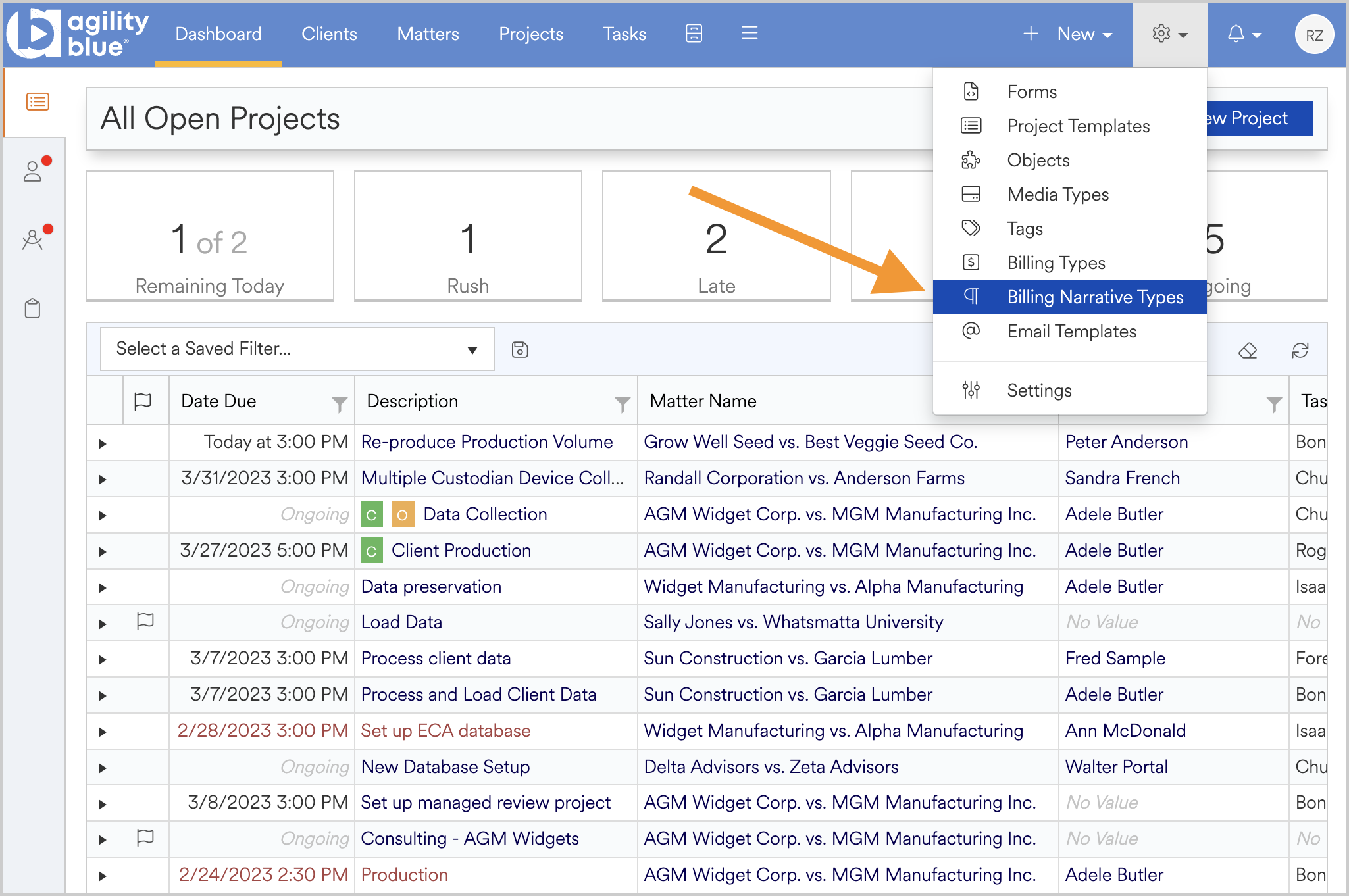Screen dimensions: 1349x896
Task: Go to the Matters tab
Action: (428, 34)
